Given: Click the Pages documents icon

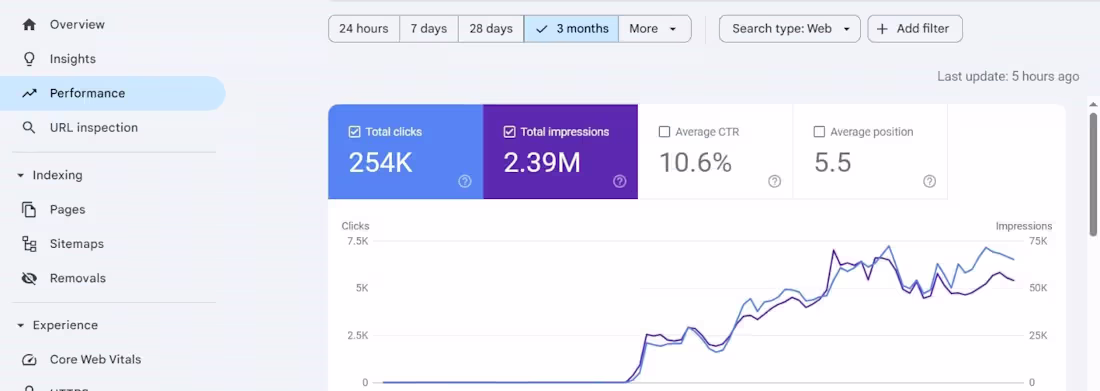Looking at the screenshot, I should click(x=29, y=209).
